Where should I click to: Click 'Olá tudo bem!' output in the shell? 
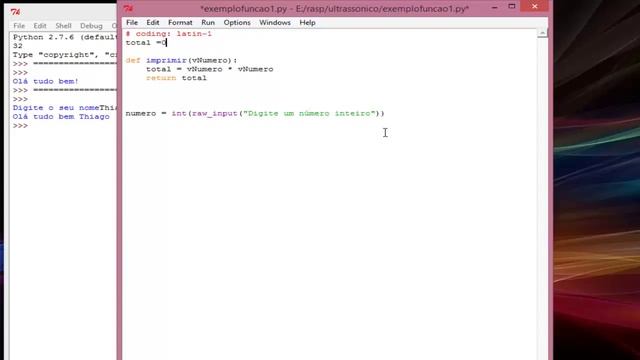pos(45,81)
